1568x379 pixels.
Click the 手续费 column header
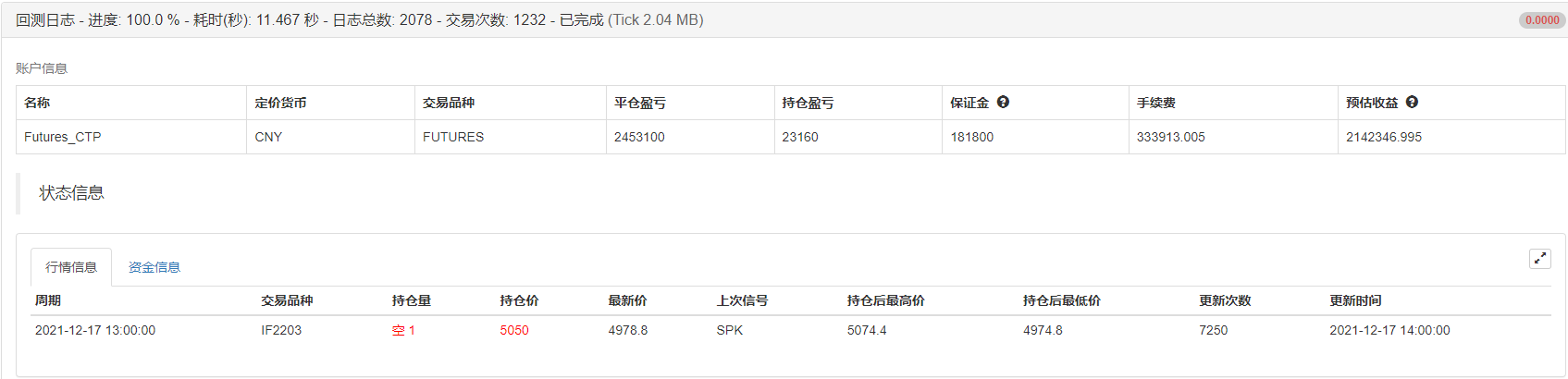tap(1156, 103)
